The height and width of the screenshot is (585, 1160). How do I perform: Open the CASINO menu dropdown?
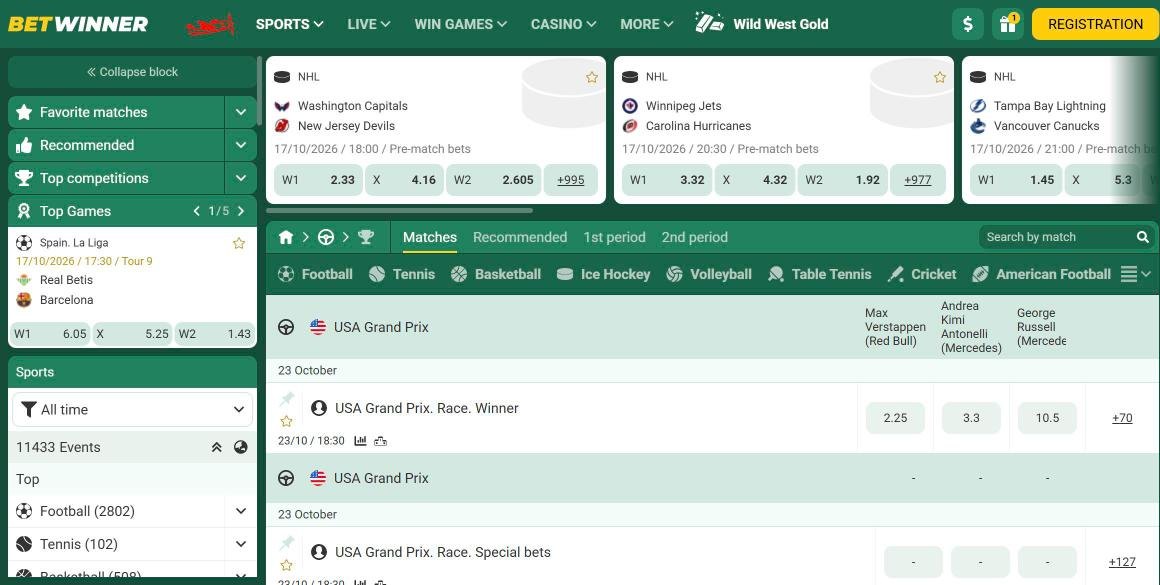pyautogui.click(x=563, y=24)
